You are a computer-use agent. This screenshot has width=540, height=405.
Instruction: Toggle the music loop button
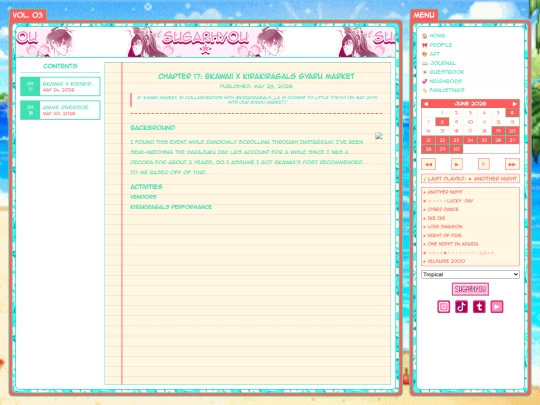[484, 164]
